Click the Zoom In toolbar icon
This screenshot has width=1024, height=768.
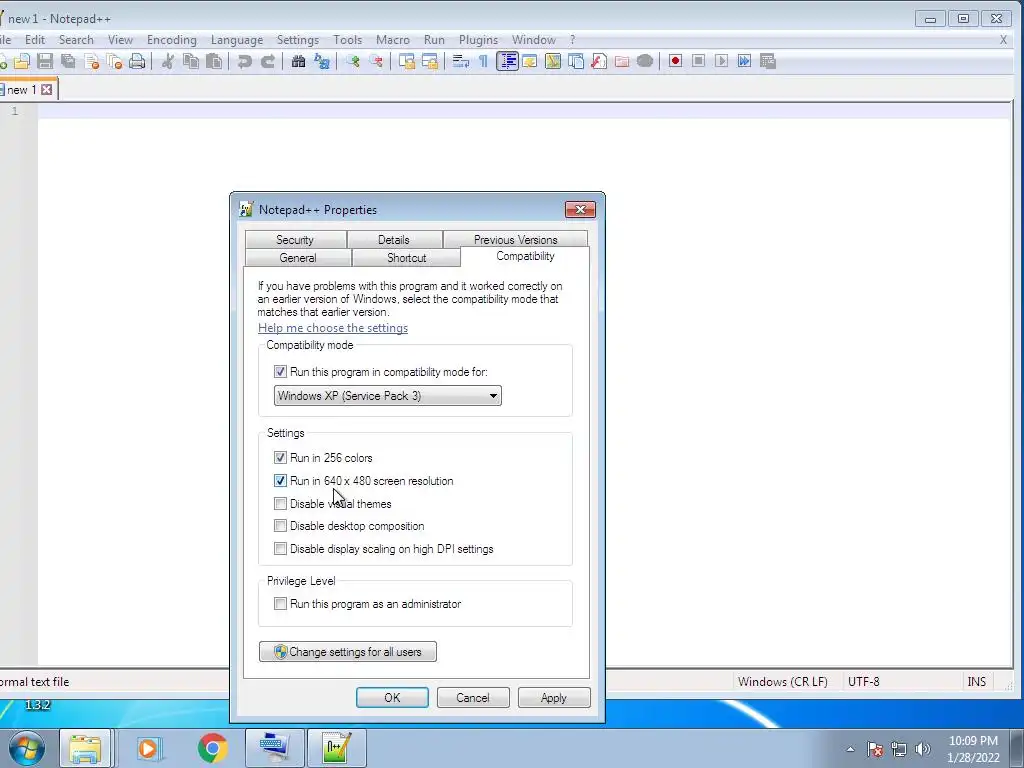(353, 61)
